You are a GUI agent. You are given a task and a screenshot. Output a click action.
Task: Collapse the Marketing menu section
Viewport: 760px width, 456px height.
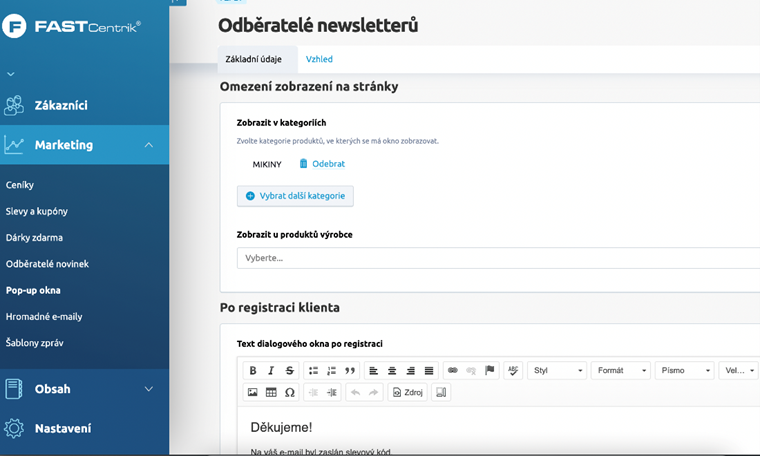pos(149,145)
